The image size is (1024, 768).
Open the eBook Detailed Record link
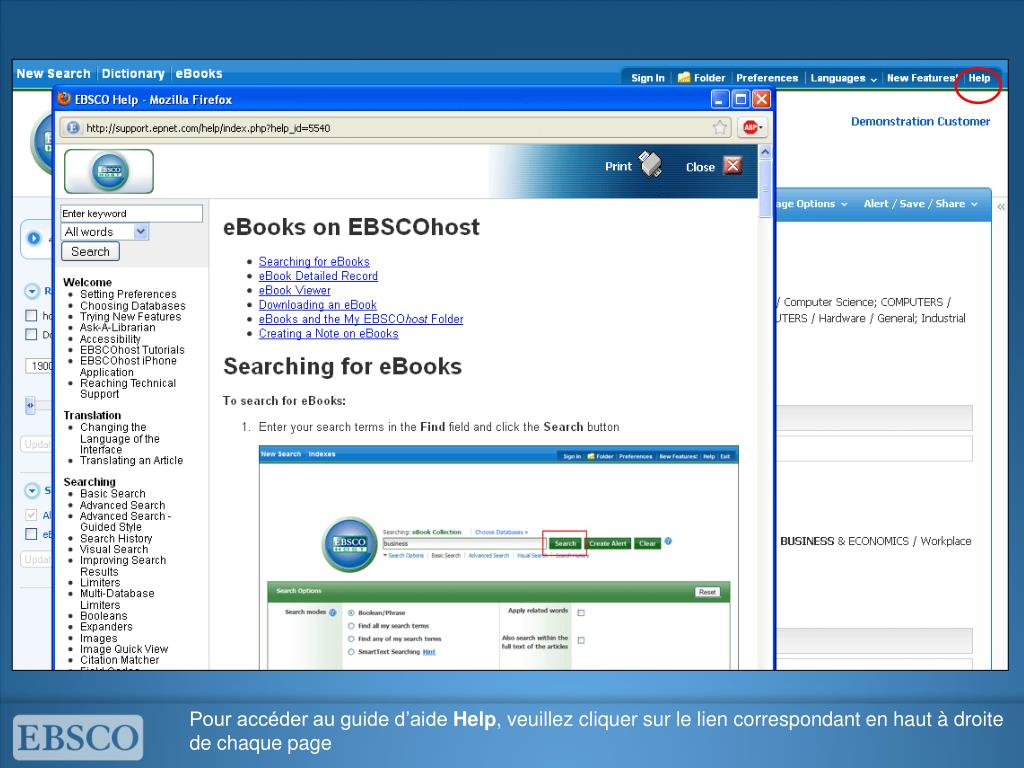pos(318,276)
